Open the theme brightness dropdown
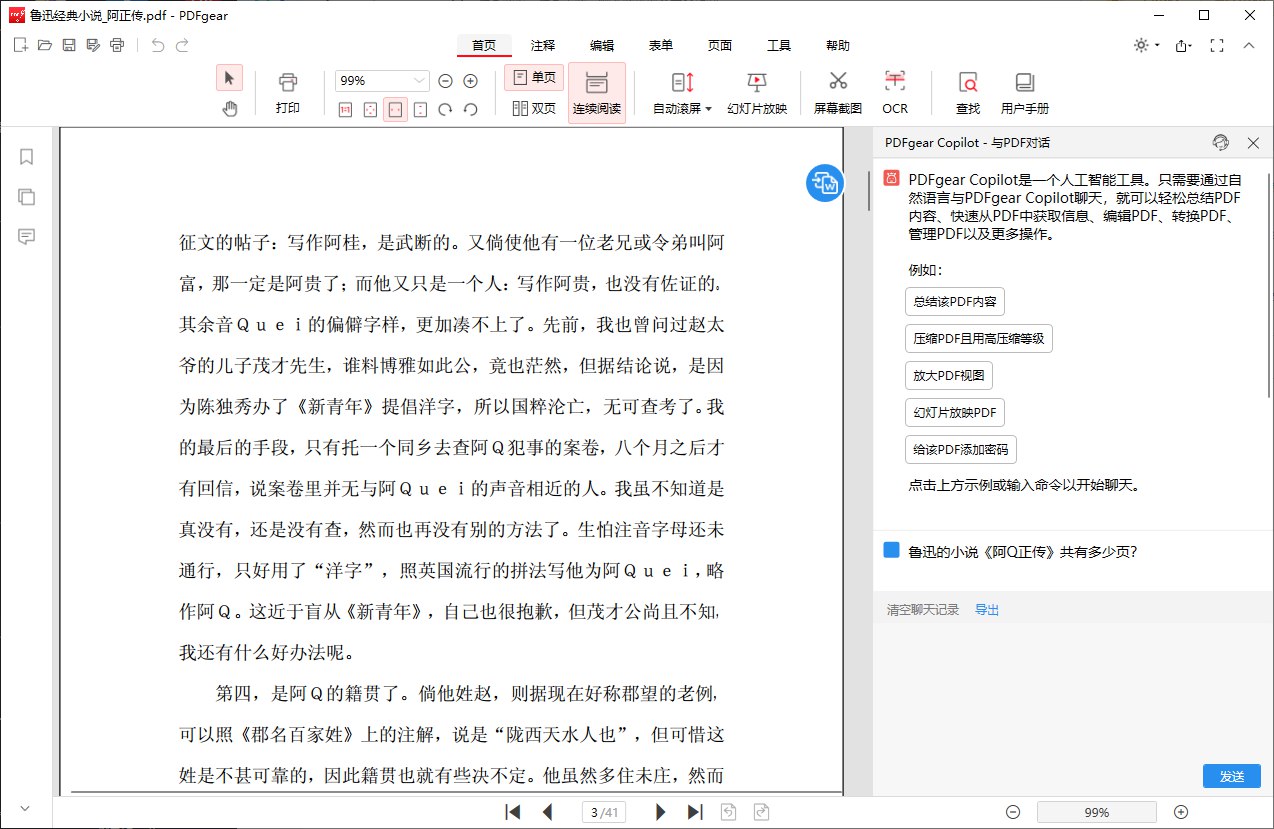 pyautogui.click(x=1146, y=45)
